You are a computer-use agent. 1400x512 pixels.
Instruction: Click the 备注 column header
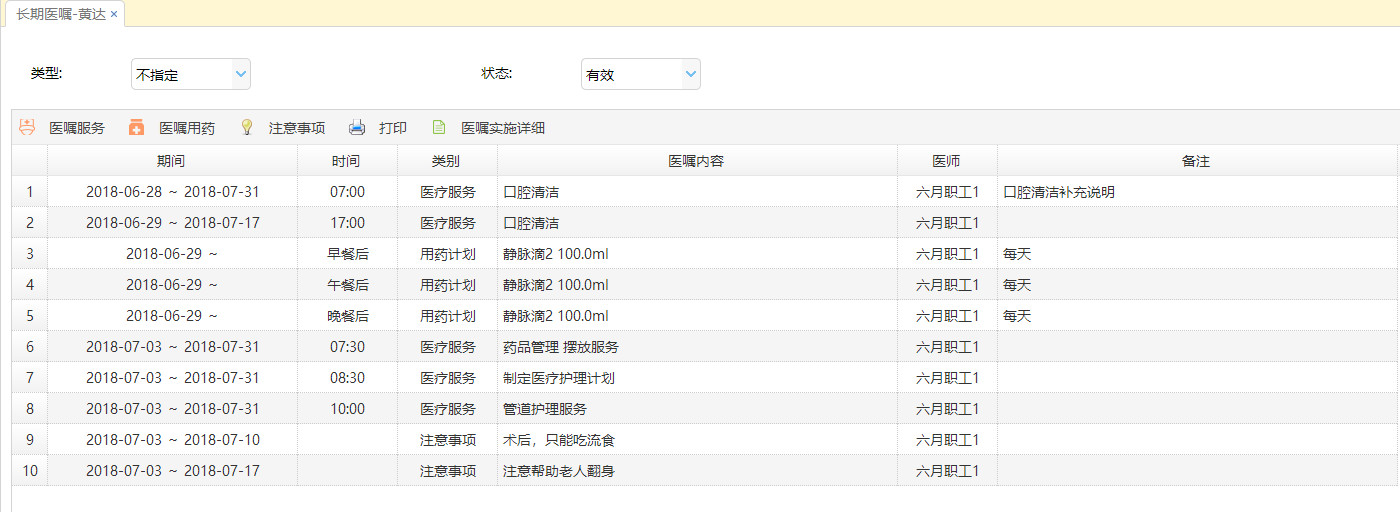pyautogui.click(x=1197, y=161)
